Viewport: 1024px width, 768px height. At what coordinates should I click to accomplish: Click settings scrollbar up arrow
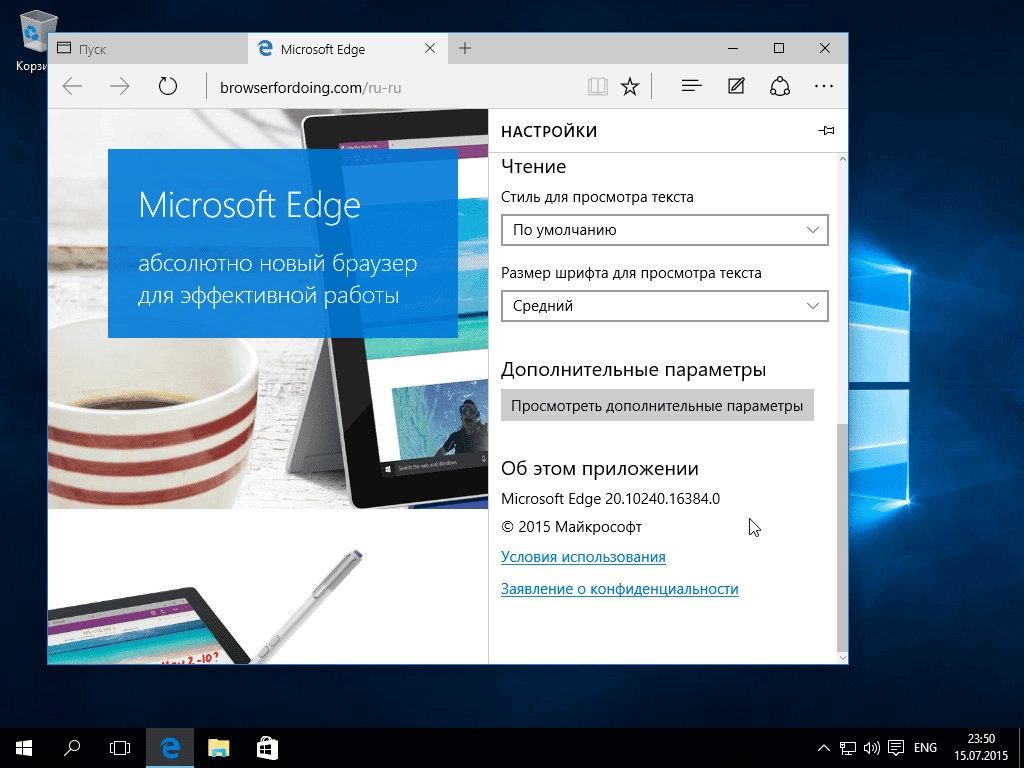[x=842, y=159]
